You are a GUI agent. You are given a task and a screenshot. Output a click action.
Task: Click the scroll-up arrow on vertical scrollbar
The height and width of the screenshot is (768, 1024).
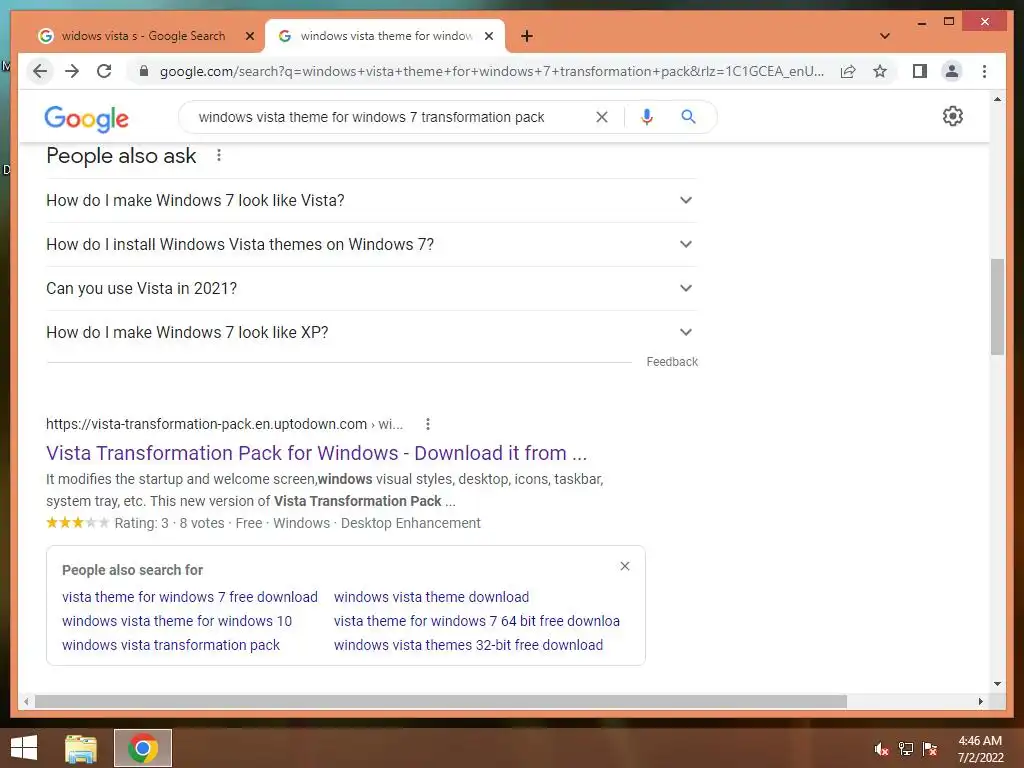[x=997, y=99]
